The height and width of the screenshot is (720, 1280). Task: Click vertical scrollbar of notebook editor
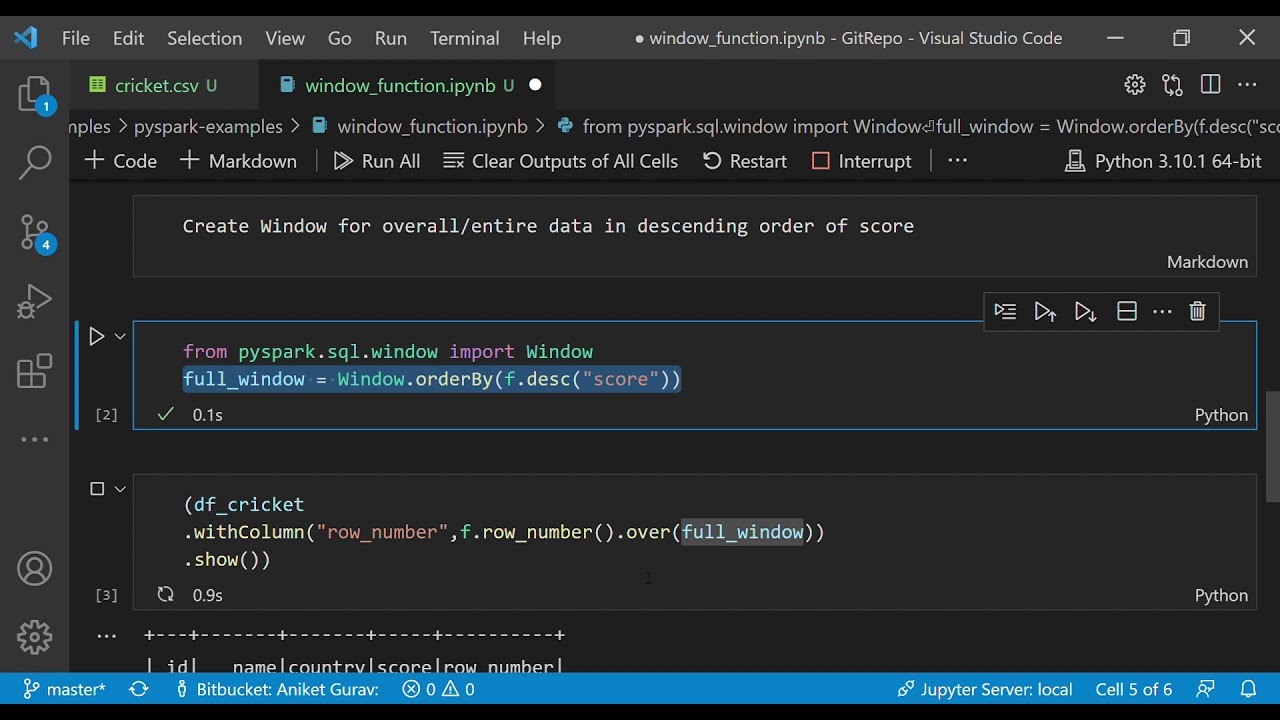pyautogui.click(x=1272, y=447)
